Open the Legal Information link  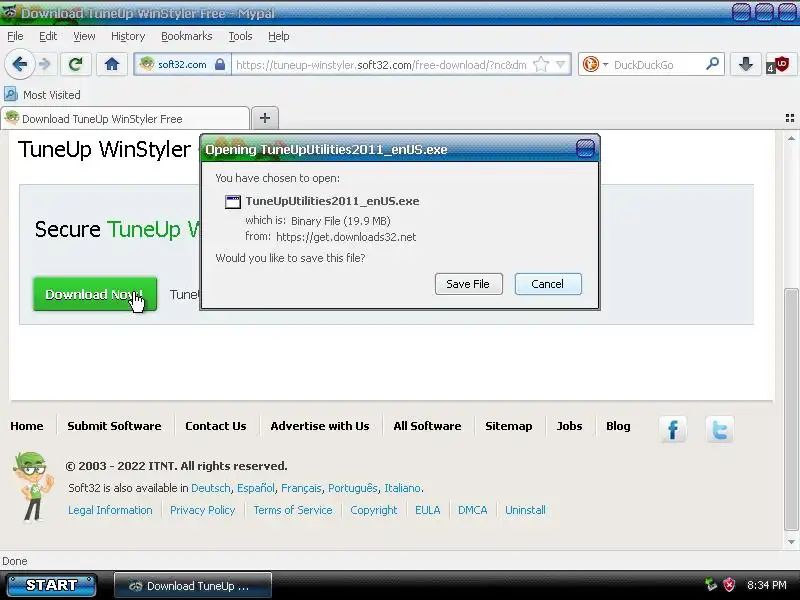click(110, 510)
